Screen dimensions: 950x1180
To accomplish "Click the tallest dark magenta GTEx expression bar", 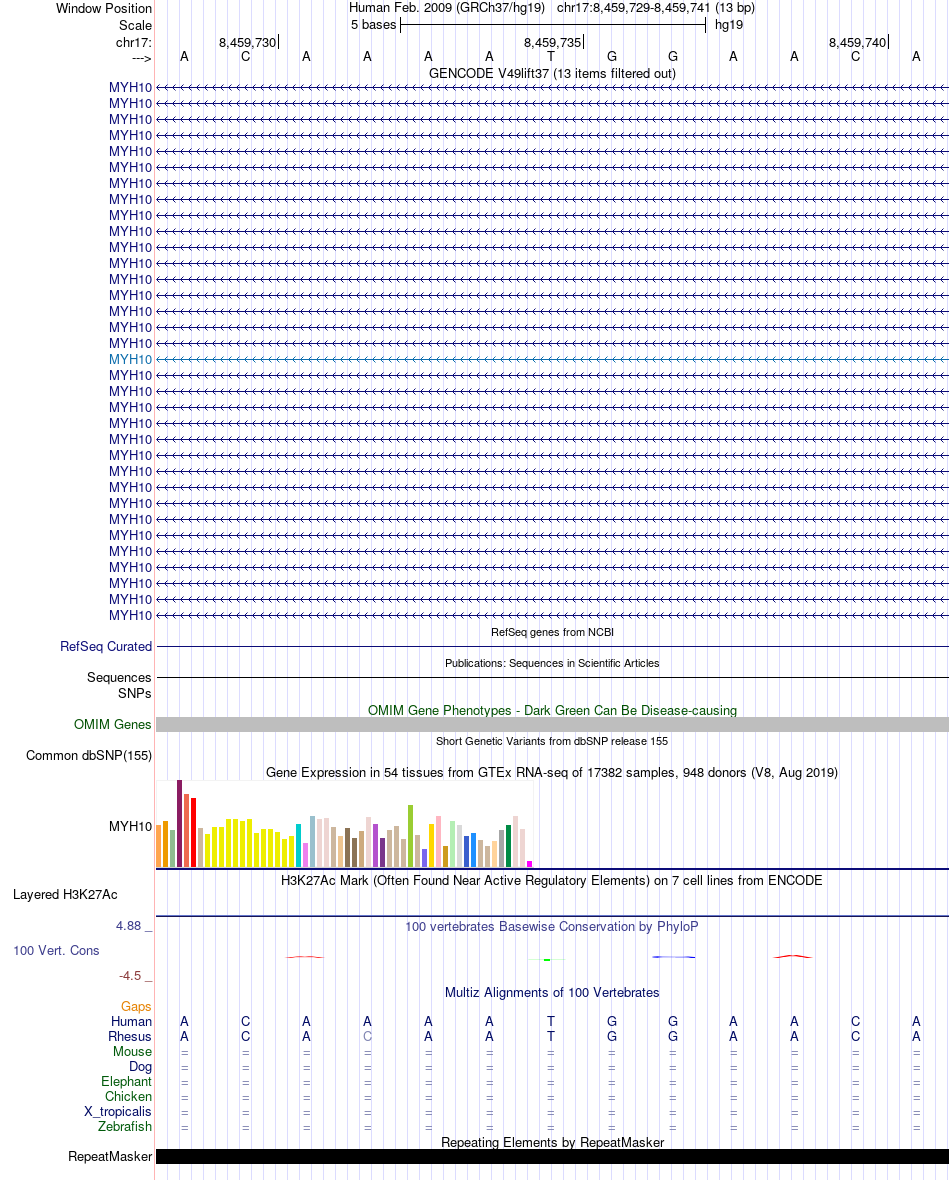I will (180, 824).
